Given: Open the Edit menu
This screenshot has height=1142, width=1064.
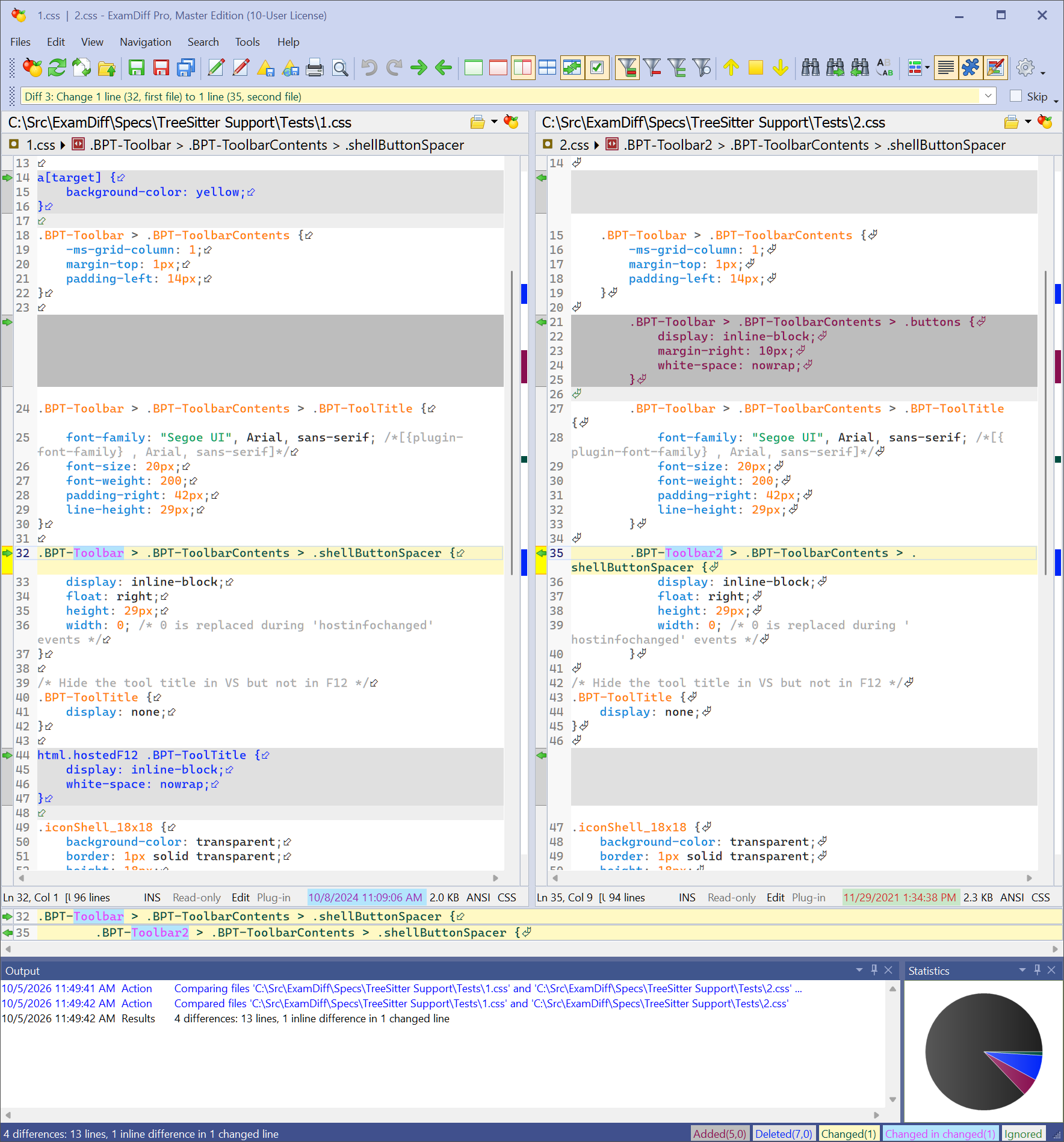Looking at the screenshot, I should pyautogui.click(x=56, y=42).
